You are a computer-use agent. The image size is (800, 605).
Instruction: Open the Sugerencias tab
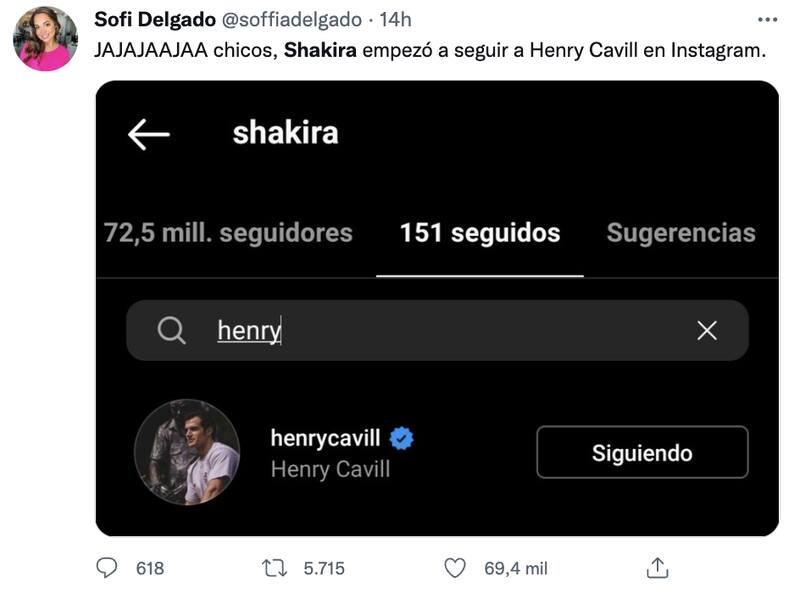pyautogui.click(x=681, y=233)
